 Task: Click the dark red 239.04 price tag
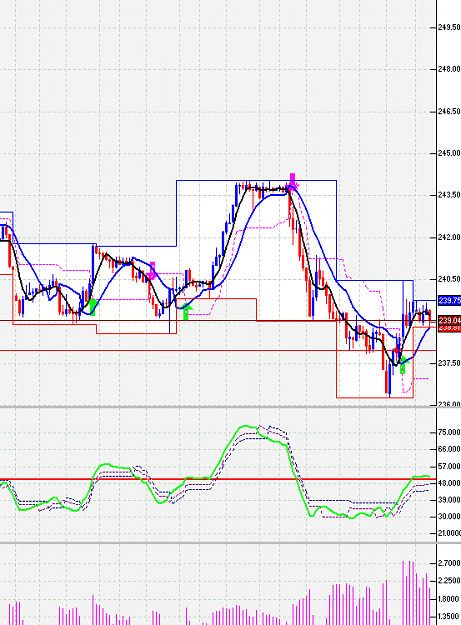[x=449, y=320]
